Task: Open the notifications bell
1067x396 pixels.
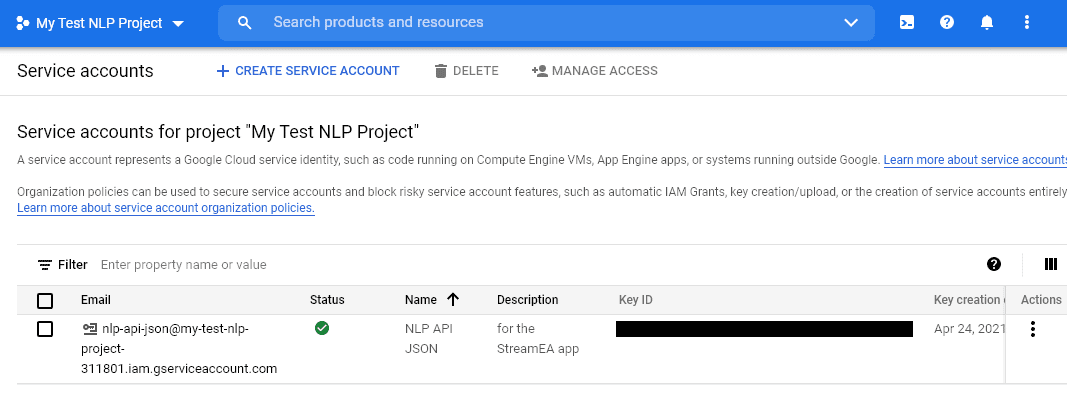Action: (x=987, y=22)
